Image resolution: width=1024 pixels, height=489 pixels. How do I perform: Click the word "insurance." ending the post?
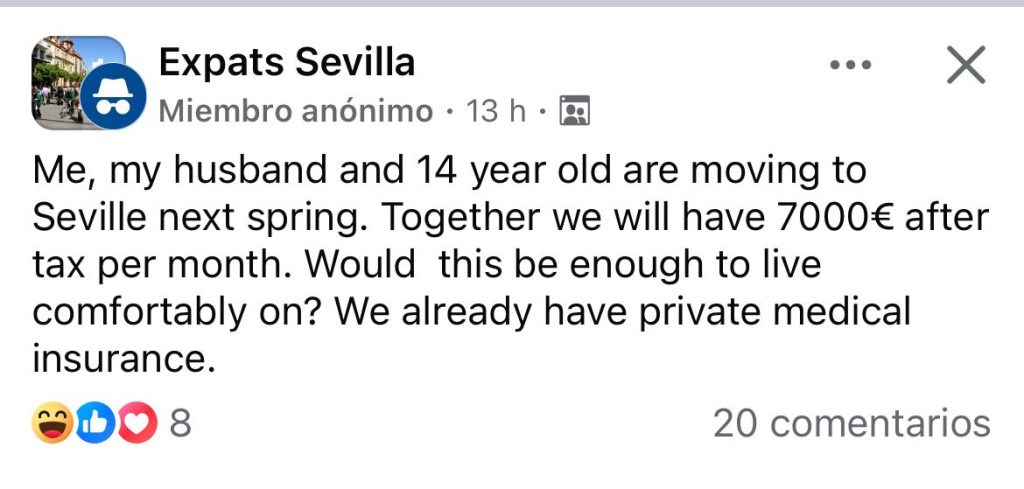[124, 358]
